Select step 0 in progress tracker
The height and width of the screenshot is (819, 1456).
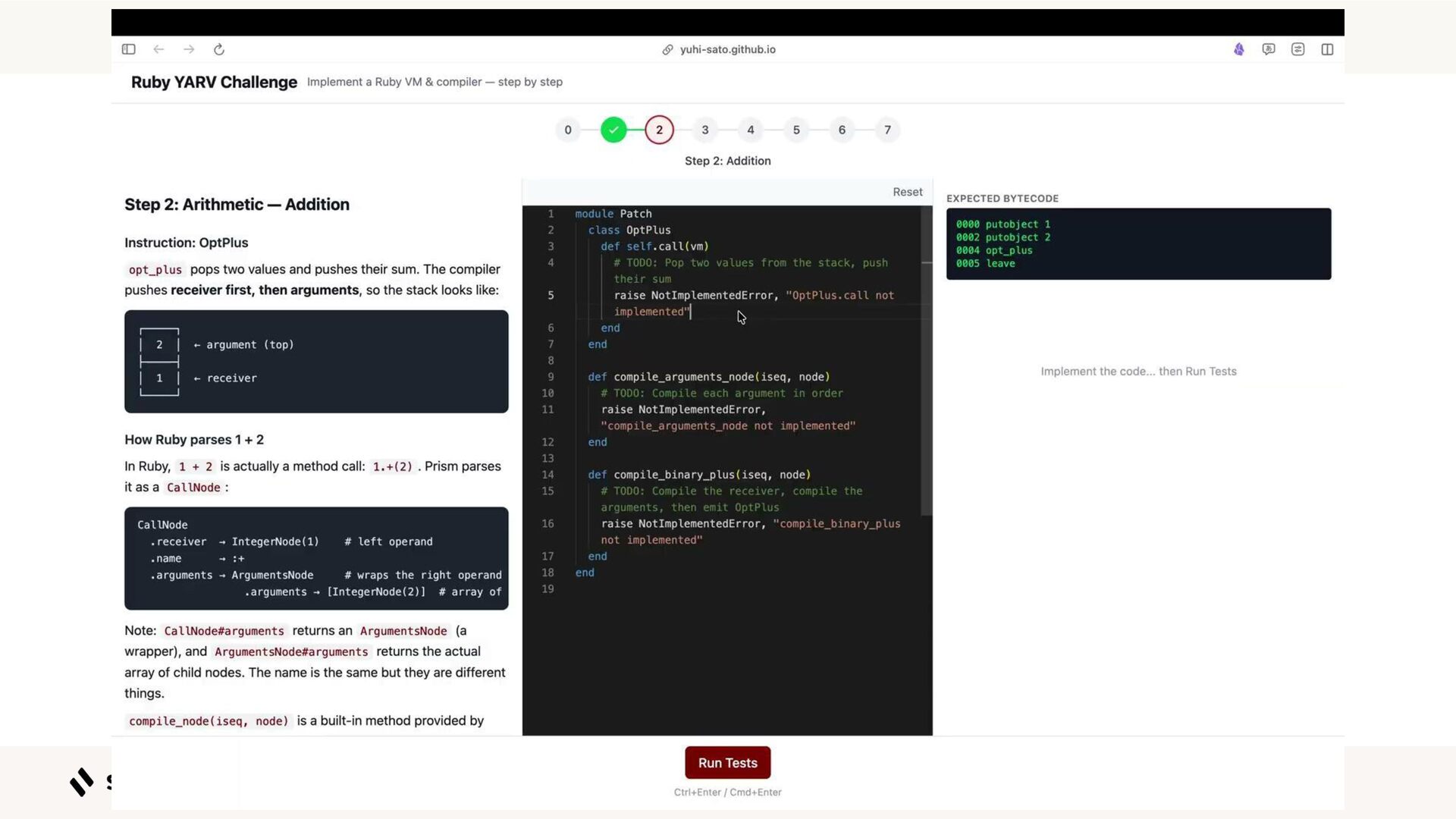pos(568,130)
